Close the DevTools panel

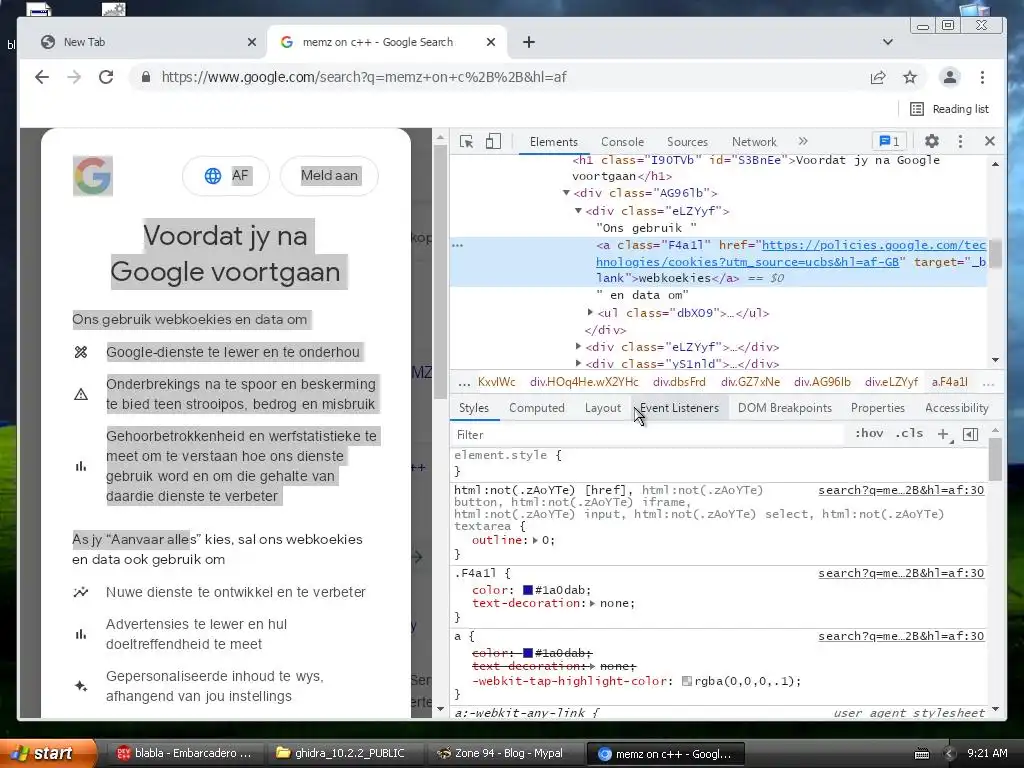click(x=989, y=141)
